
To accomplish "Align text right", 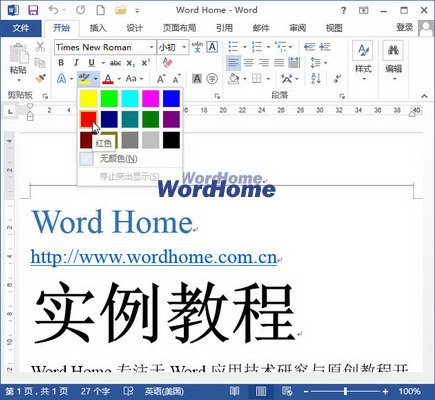I will pos(264,63).
